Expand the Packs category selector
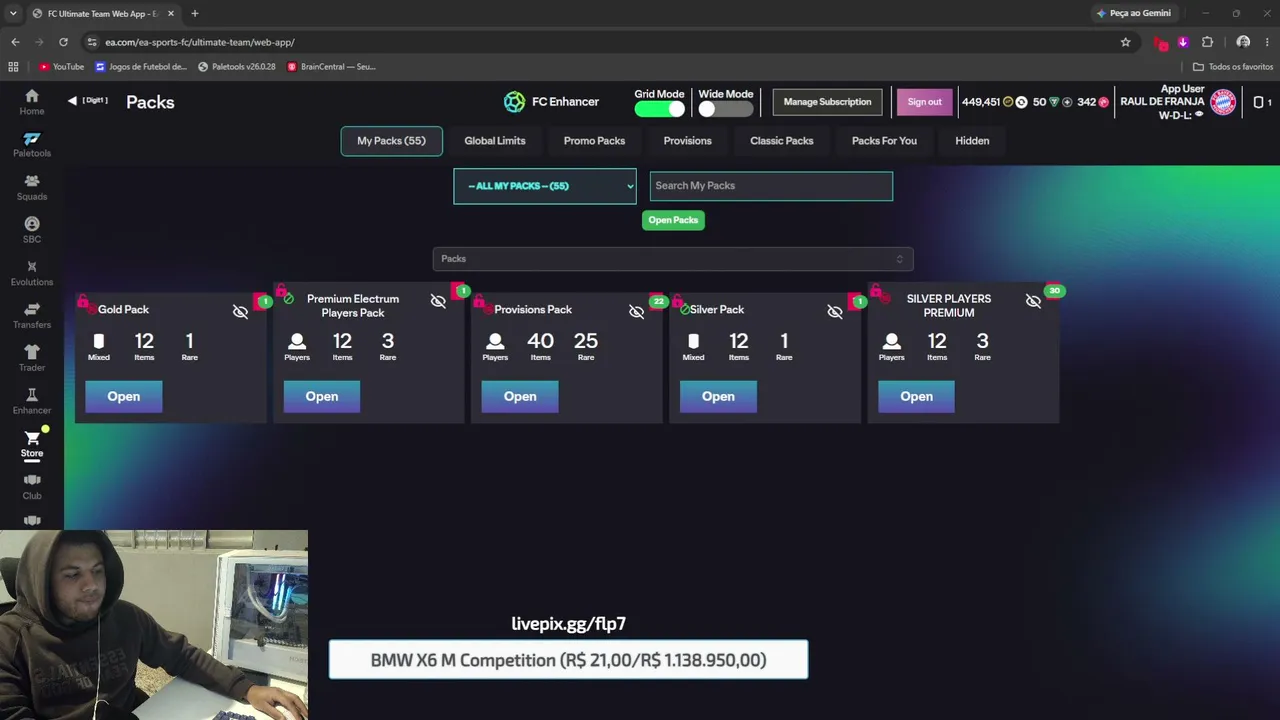 (673, 259)
